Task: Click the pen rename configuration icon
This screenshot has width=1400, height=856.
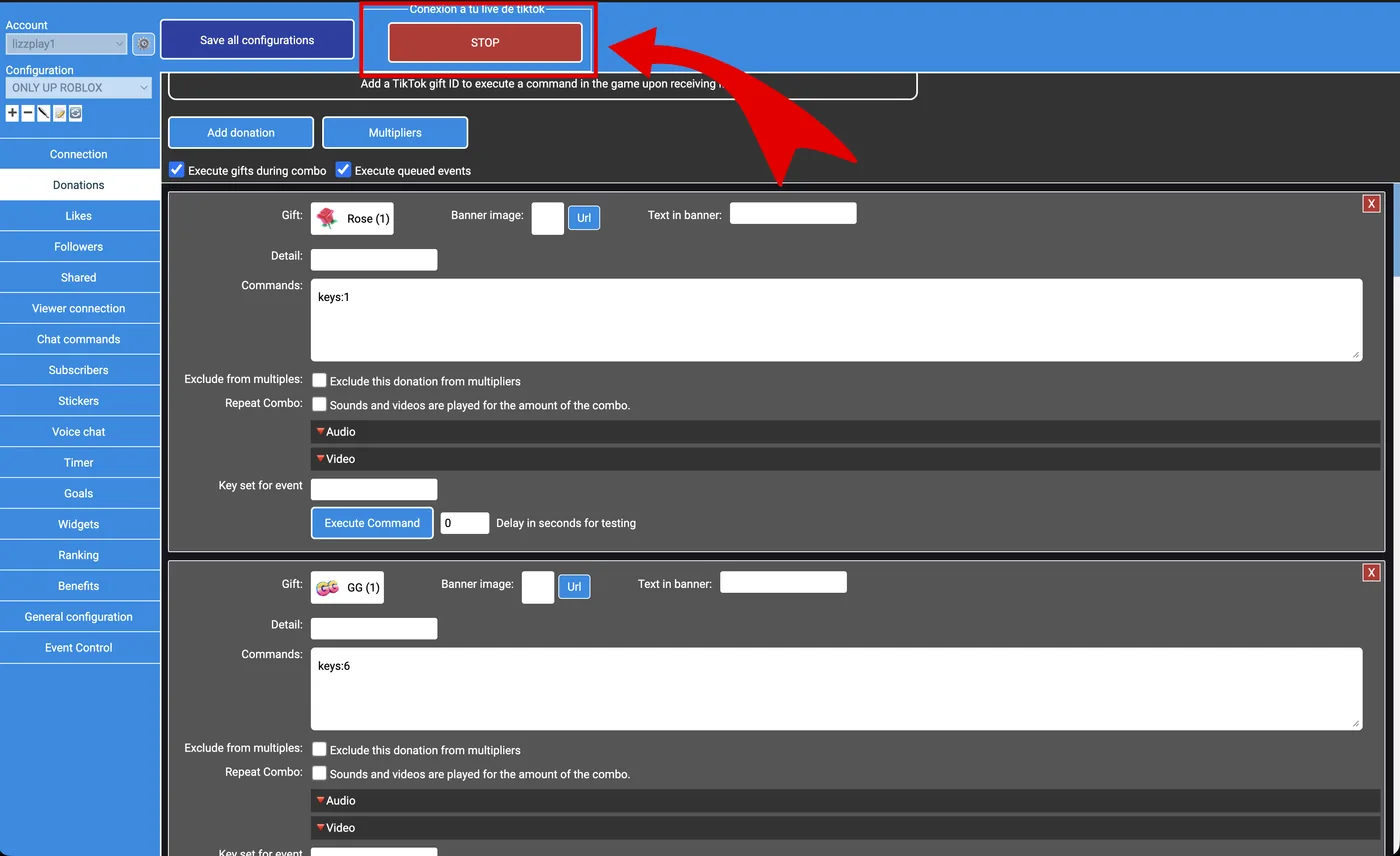Action: pyautogui.click(x=44, y=114)
